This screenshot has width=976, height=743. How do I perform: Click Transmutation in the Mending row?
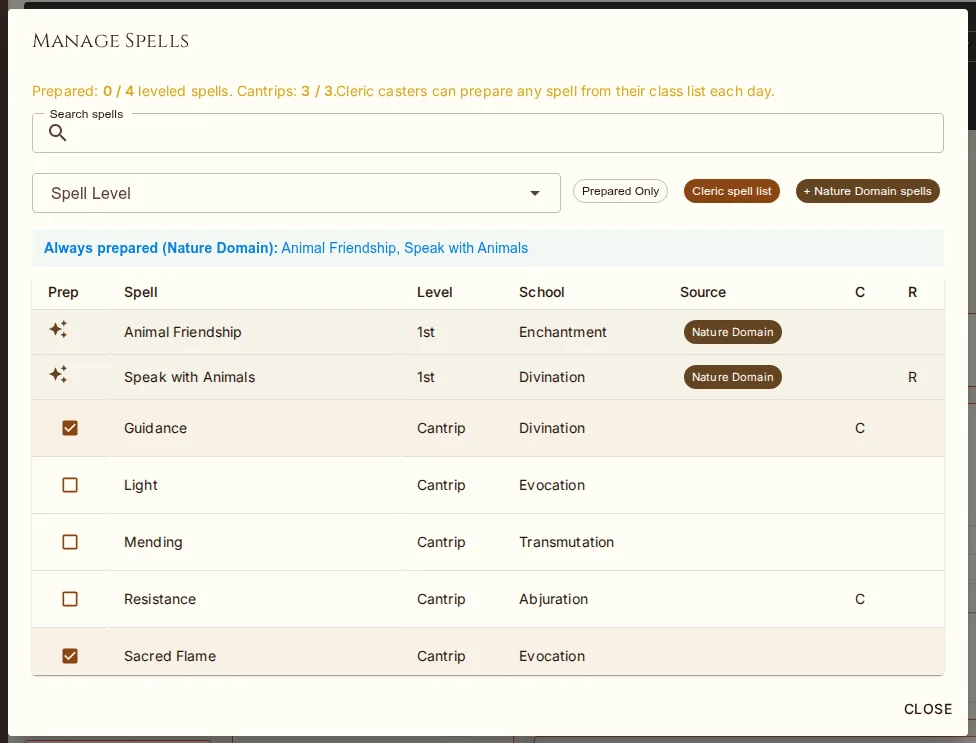[x=566, y=542]
